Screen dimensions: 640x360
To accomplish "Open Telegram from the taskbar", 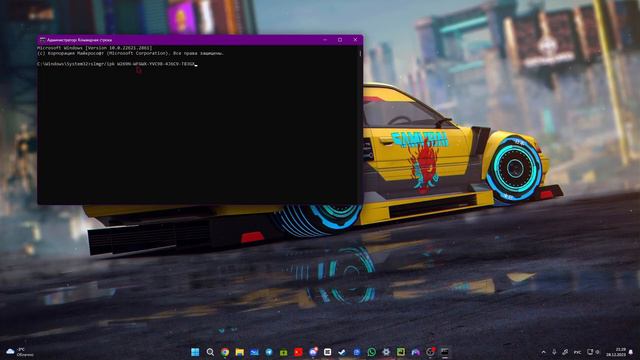I will click(x=269, y=352).
